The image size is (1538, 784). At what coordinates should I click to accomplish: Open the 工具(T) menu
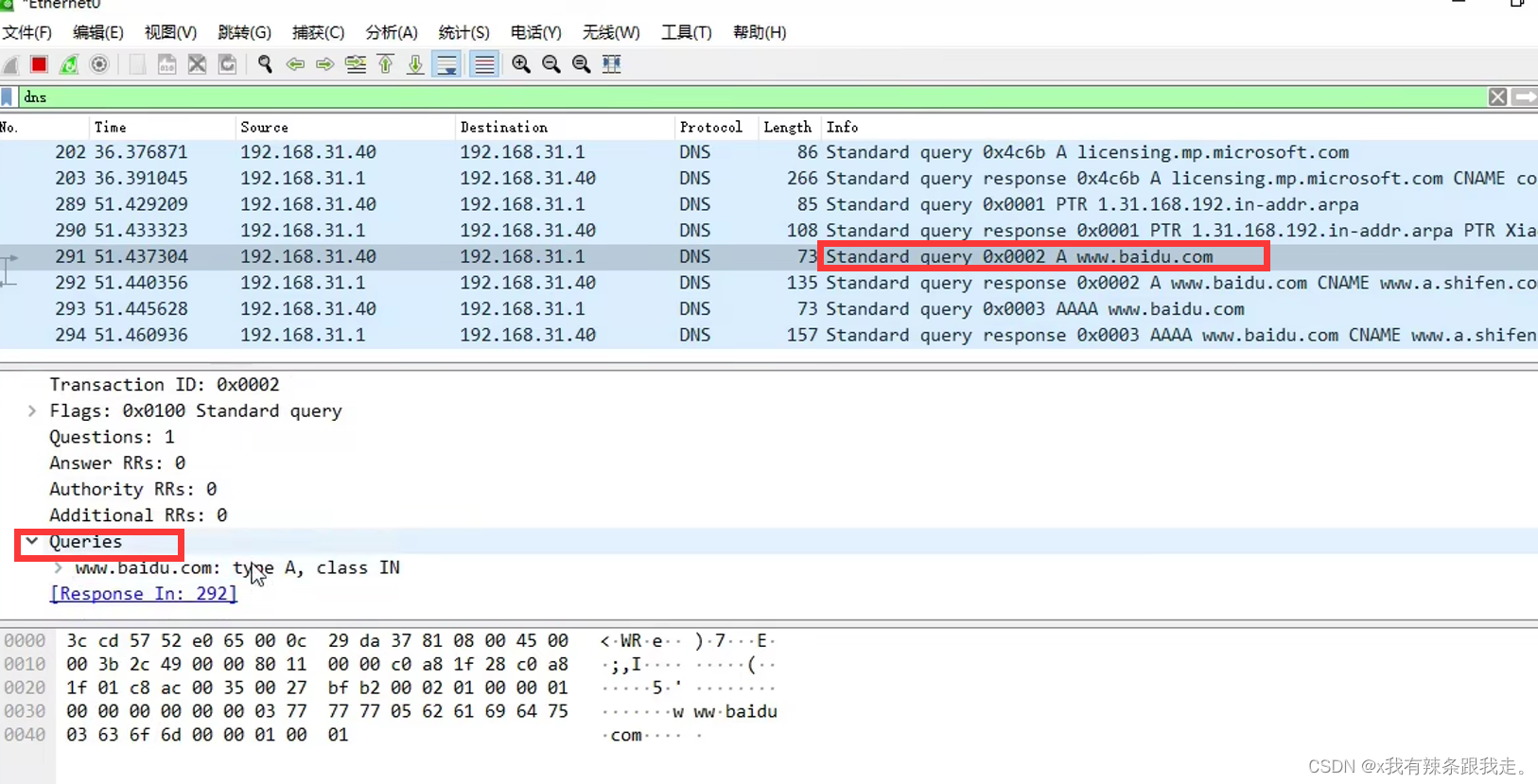[686, 32]
